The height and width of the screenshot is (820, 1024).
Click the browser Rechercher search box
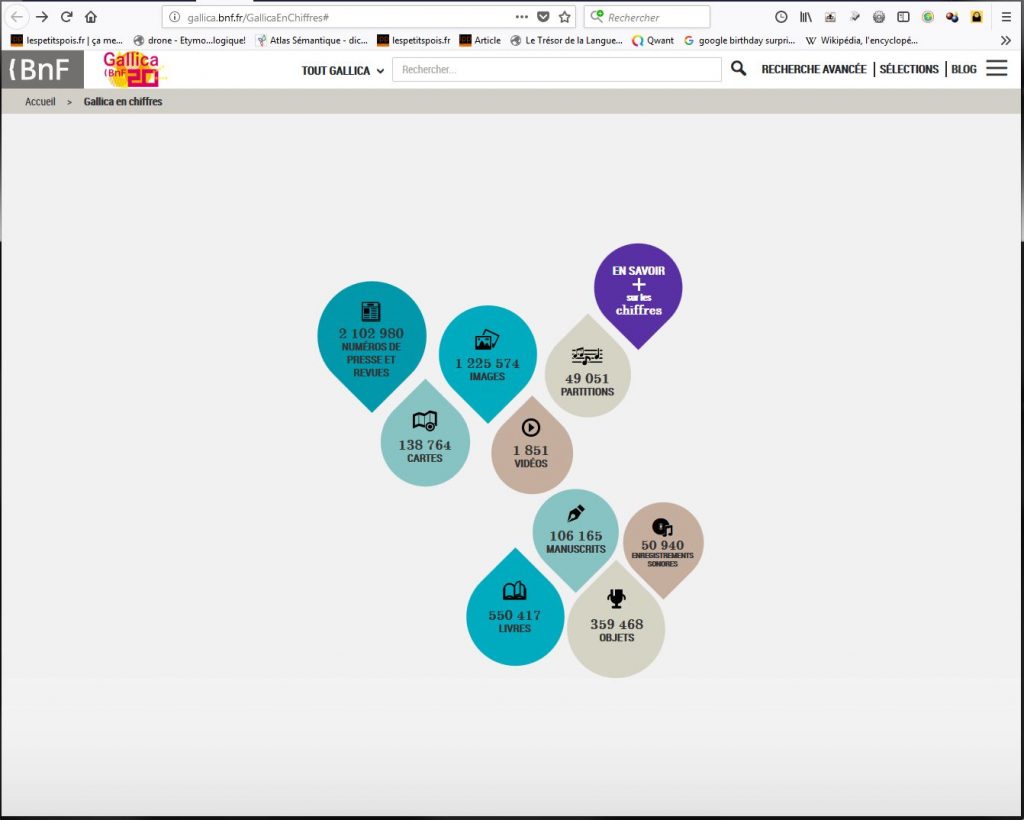click(x=647, y=17)
